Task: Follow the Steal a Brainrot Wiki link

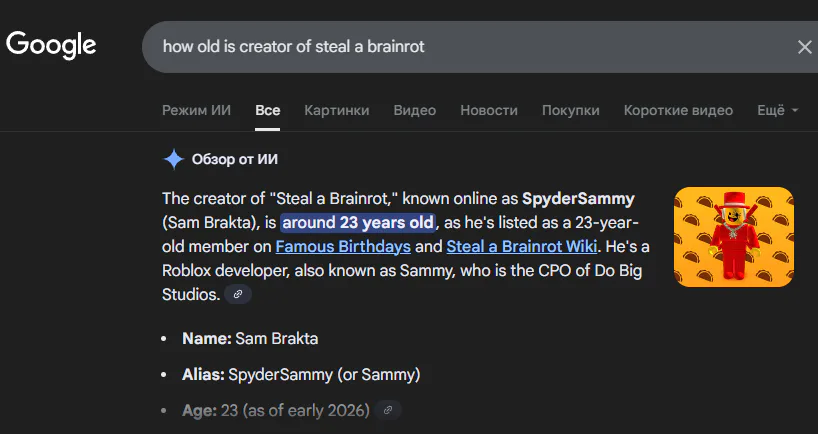Action: pyautogui.click(x=520, y=246)
